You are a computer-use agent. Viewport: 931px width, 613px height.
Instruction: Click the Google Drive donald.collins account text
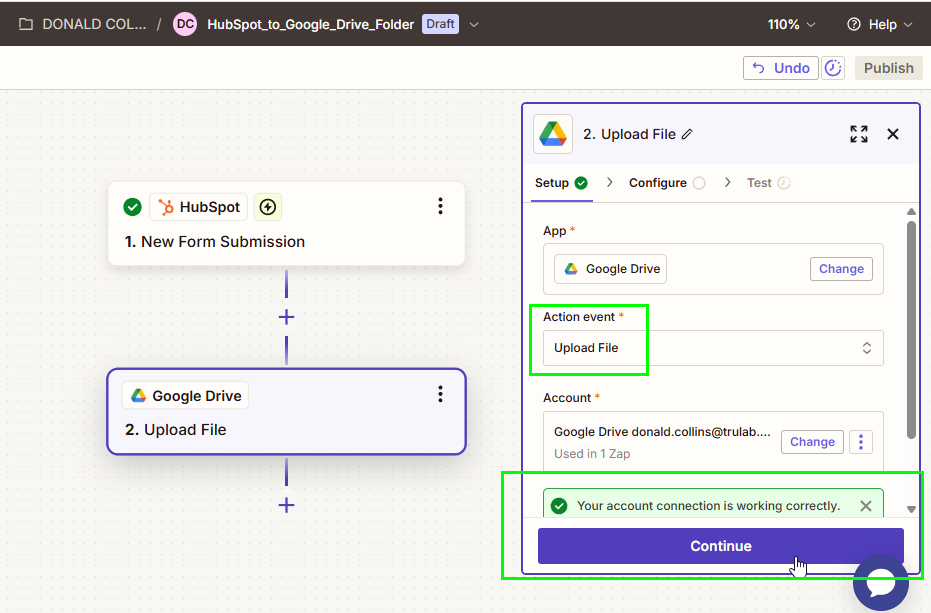coord(662,432)
